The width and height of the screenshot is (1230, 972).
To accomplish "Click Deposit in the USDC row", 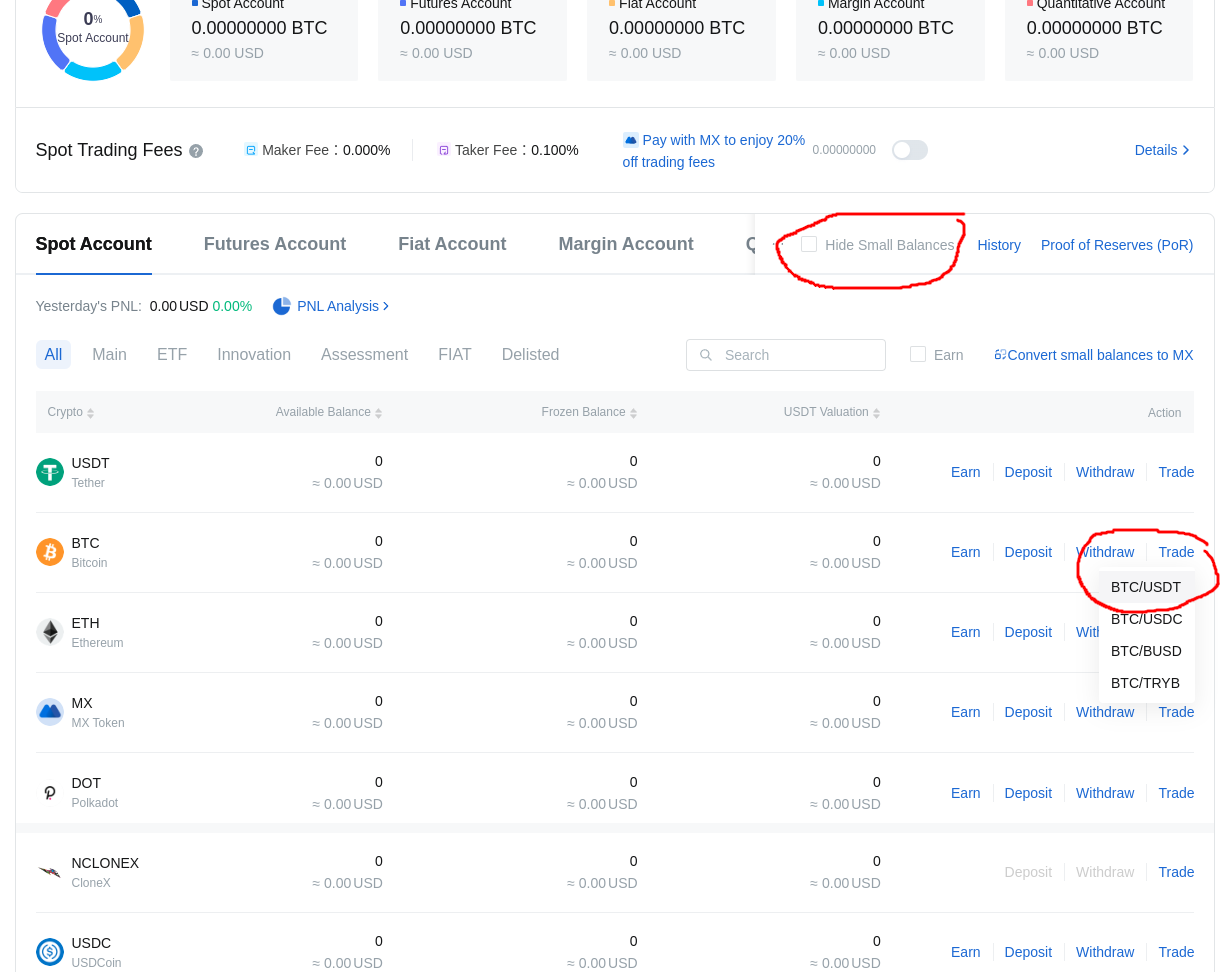I will coord(1028,952).
